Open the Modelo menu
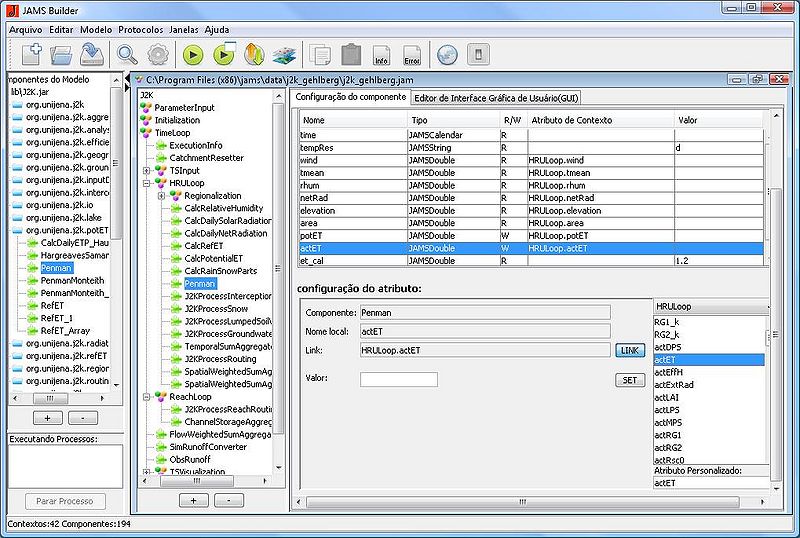800x538 pixels. (96, 30)
